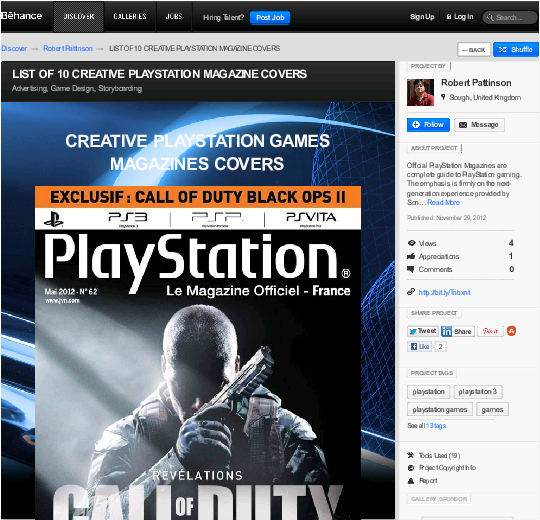Click the Report flag icon
Viewport: 540px width, 520px height.
click(x=411, y=481)
